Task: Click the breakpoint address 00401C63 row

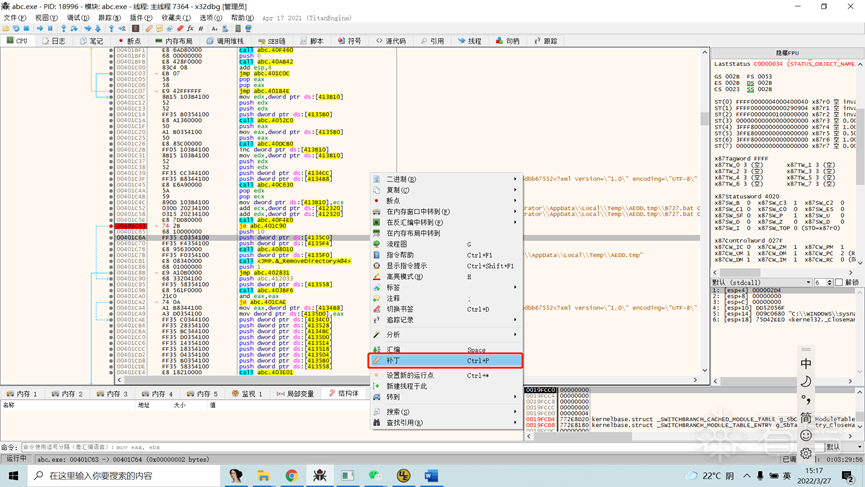Action: 131,226
